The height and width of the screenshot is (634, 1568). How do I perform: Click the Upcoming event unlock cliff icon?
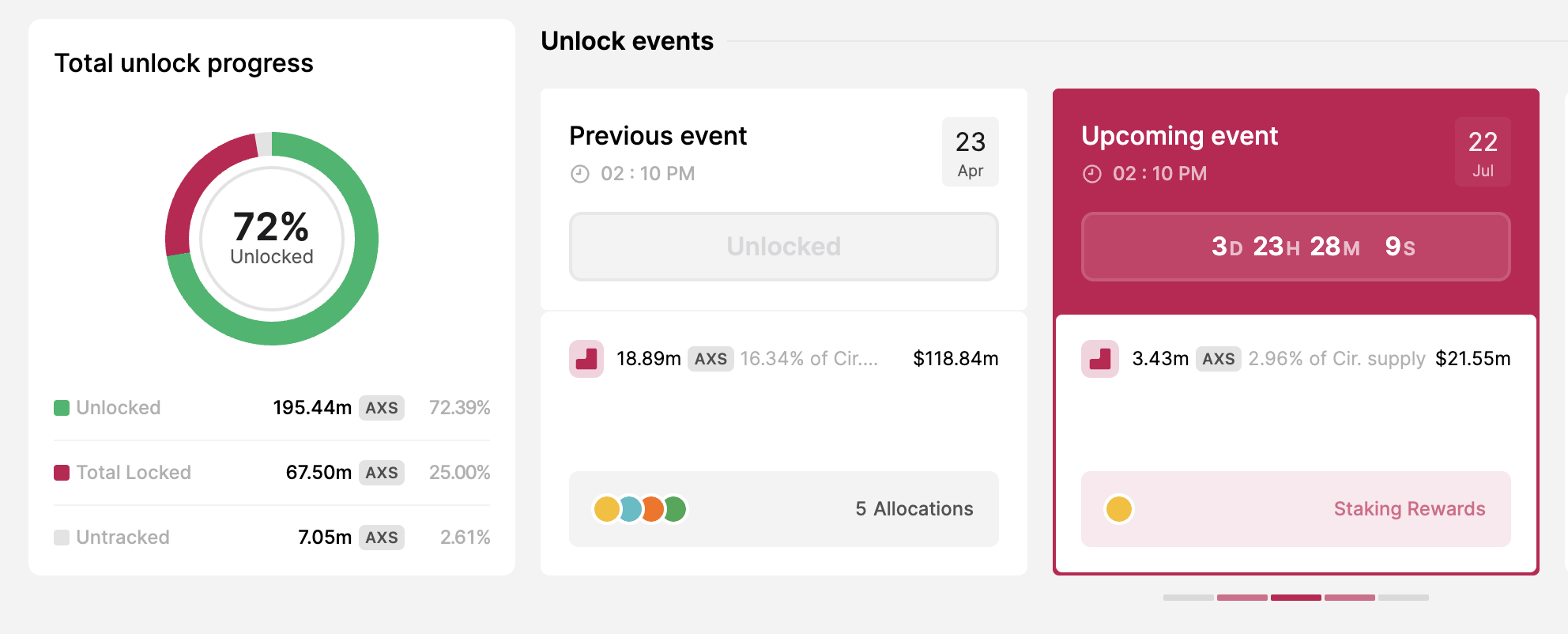tap(1099, 359)
